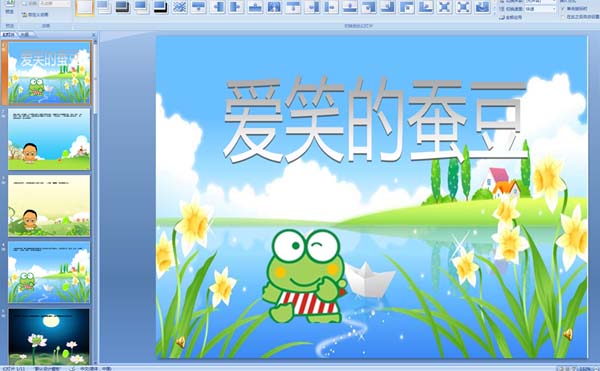Pick the second fade transition icon
Viewport: 600px width, 371px height.
coord(123,7)
